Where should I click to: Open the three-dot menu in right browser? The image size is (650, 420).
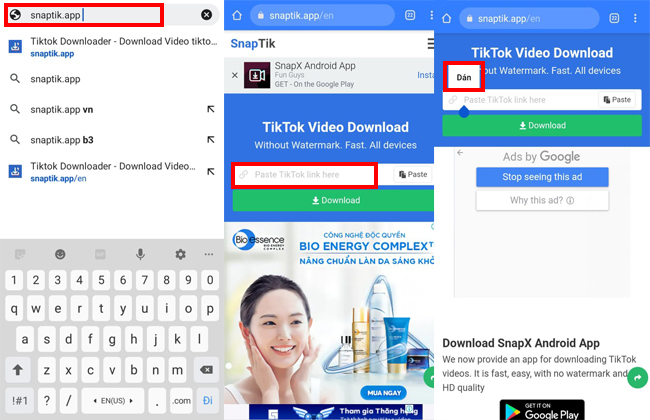[635, 18]
